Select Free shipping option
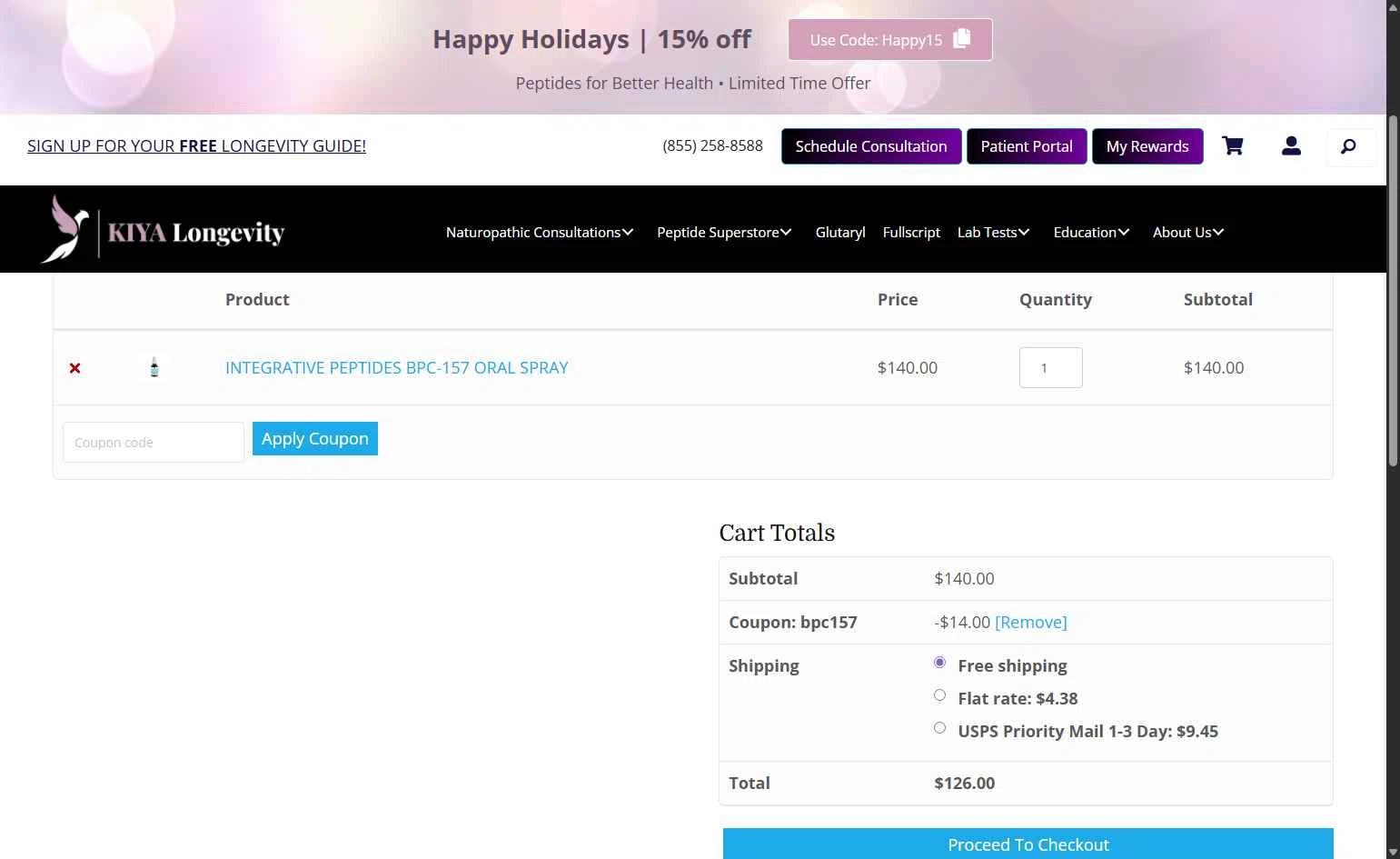 click(939, 663)
